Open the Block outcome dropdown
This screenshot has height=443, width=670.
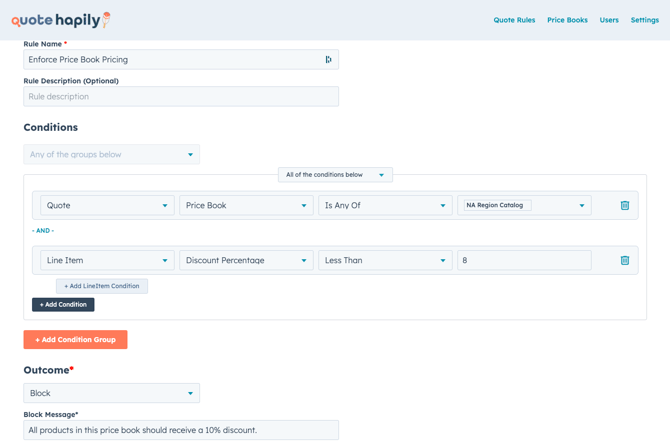[111, 394]
